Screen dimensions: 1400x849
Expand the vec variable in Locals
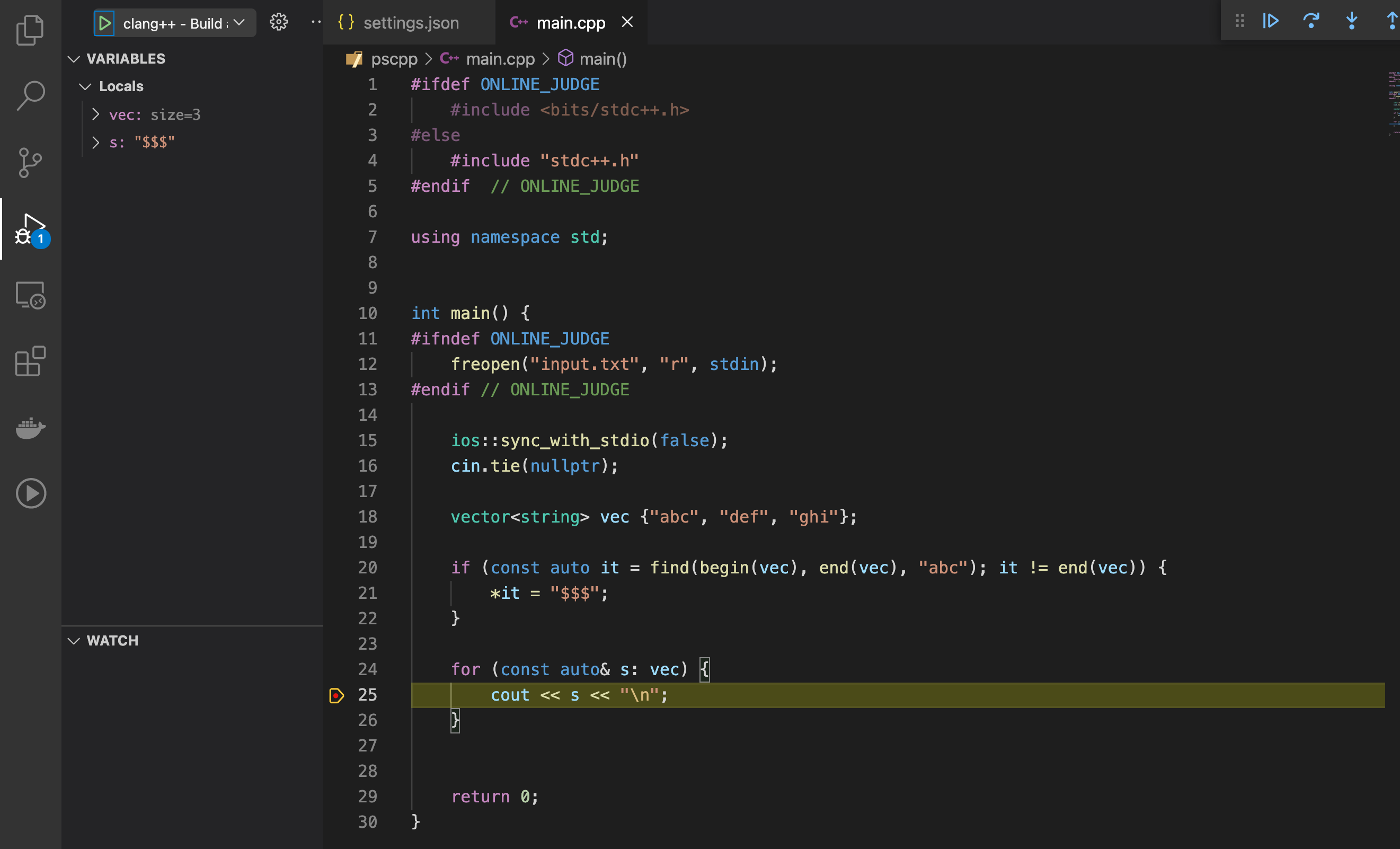click(x=96, y=115)
